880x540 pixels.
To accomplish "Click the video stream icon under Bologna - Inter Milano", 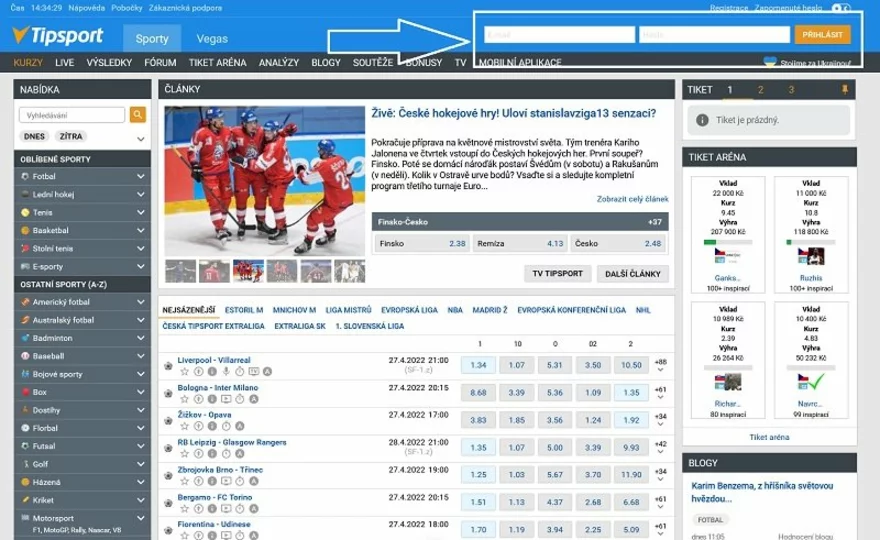I will (x=226, y=399).
